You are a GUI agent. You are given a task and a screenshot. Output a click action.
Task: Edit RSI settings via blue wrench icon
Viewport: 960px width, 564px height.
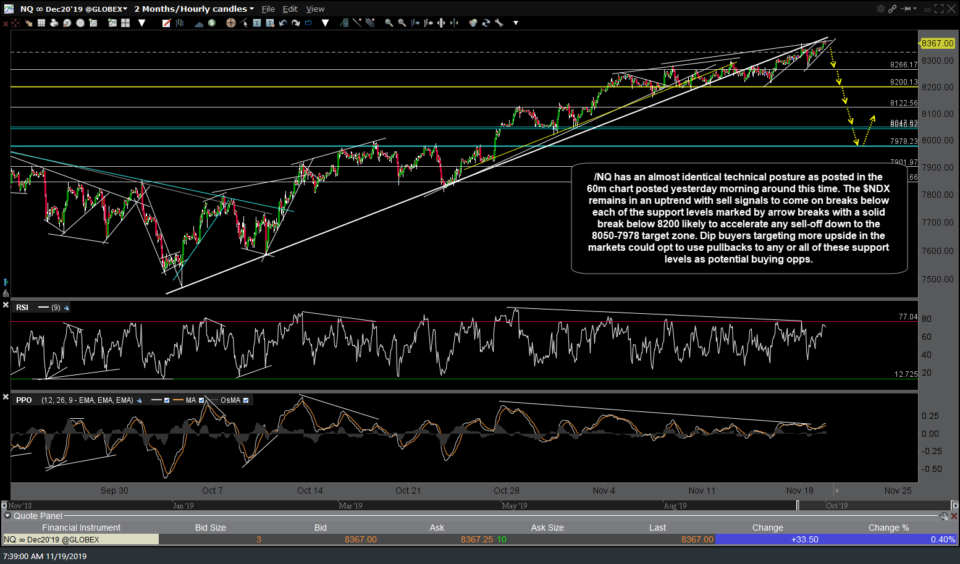[x=66, y=307]
